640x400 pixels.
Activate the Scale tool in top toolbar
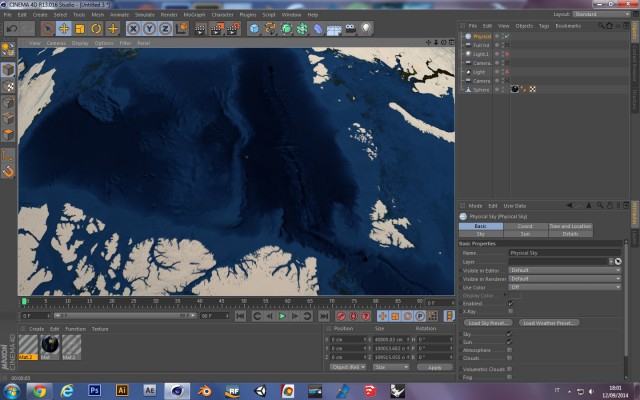pyautogui.click(x=80, y=29)
